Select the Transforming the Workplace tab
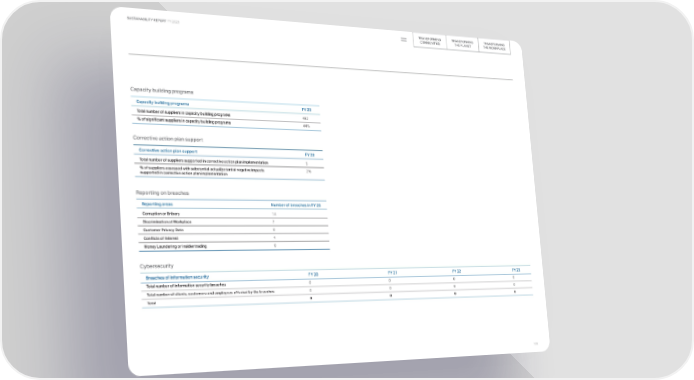This screenshot has width=694, height=380. [x=494, y=46]
